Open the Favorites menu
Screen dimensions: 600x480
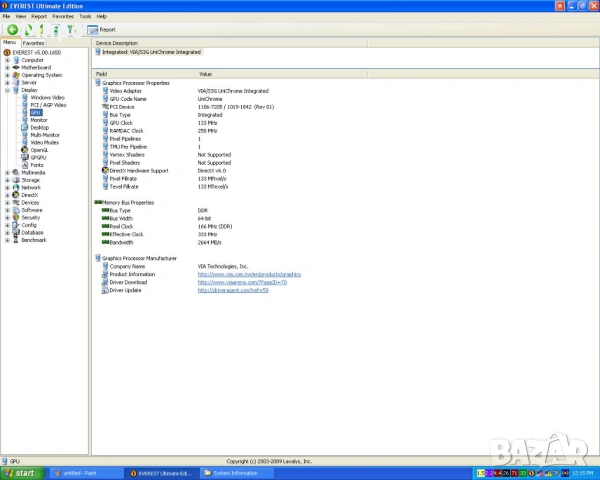(63, 16)
